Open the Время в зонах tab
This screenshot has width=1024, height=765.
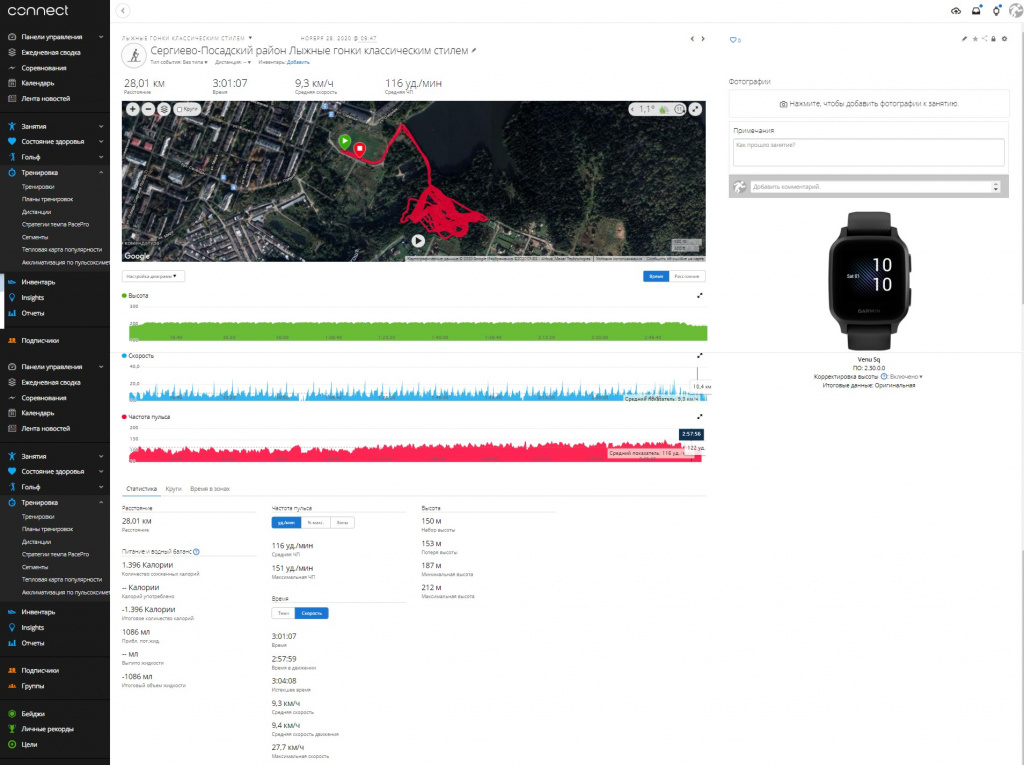coord(210,489)
